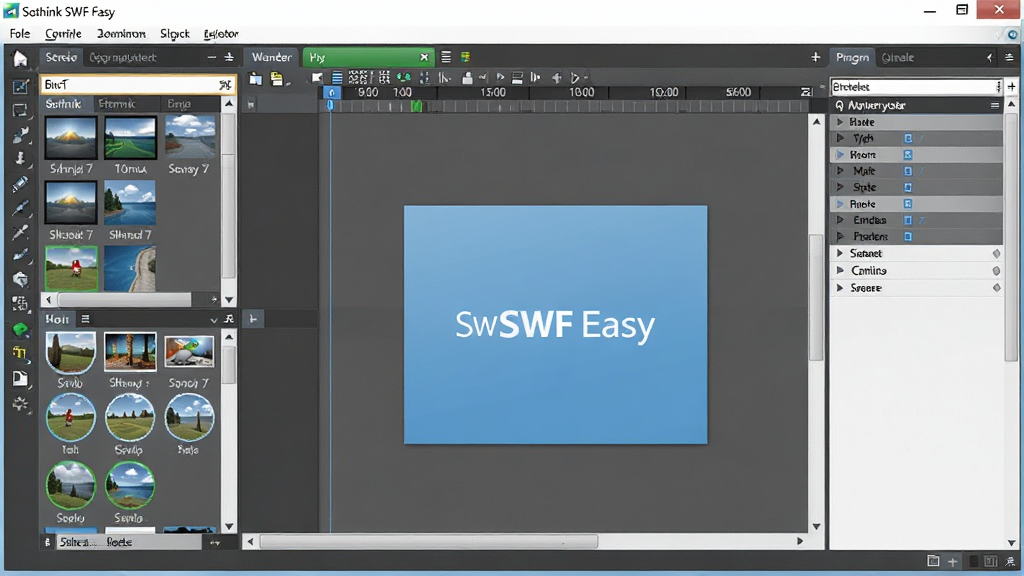Open the dropdown arrow in the bottom-left bar

[215, 543]
